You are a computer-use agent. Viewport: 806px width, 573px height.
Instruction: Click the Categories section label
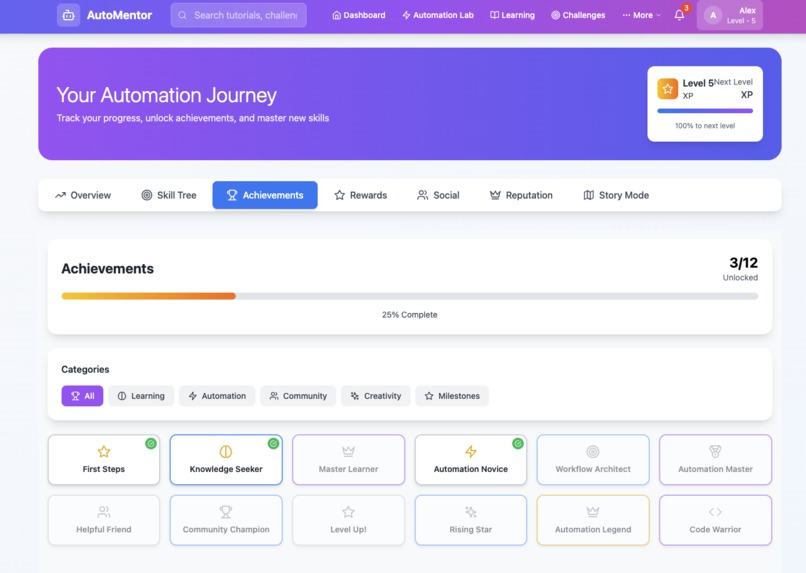pos(85,369)
